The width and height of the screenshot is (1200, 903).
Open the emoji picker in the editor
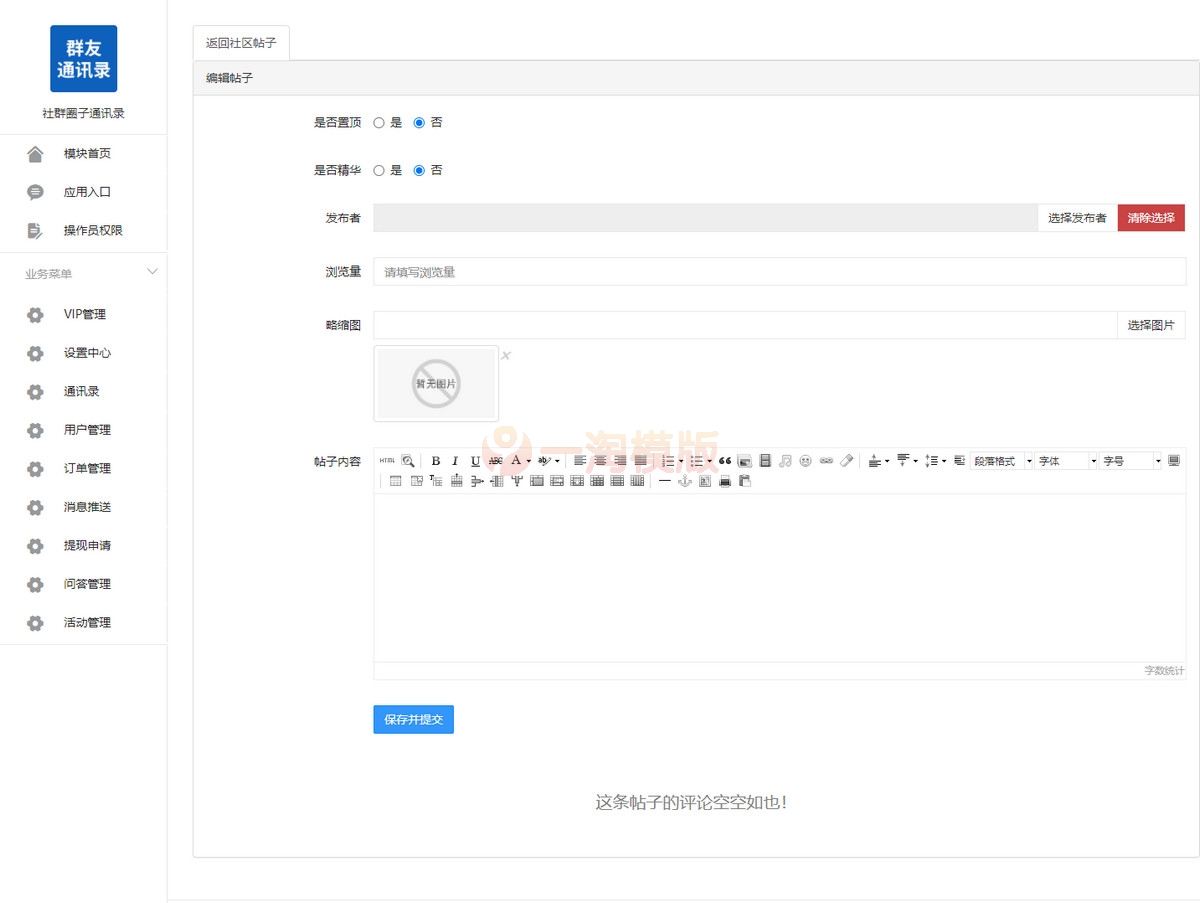[804, 459]
